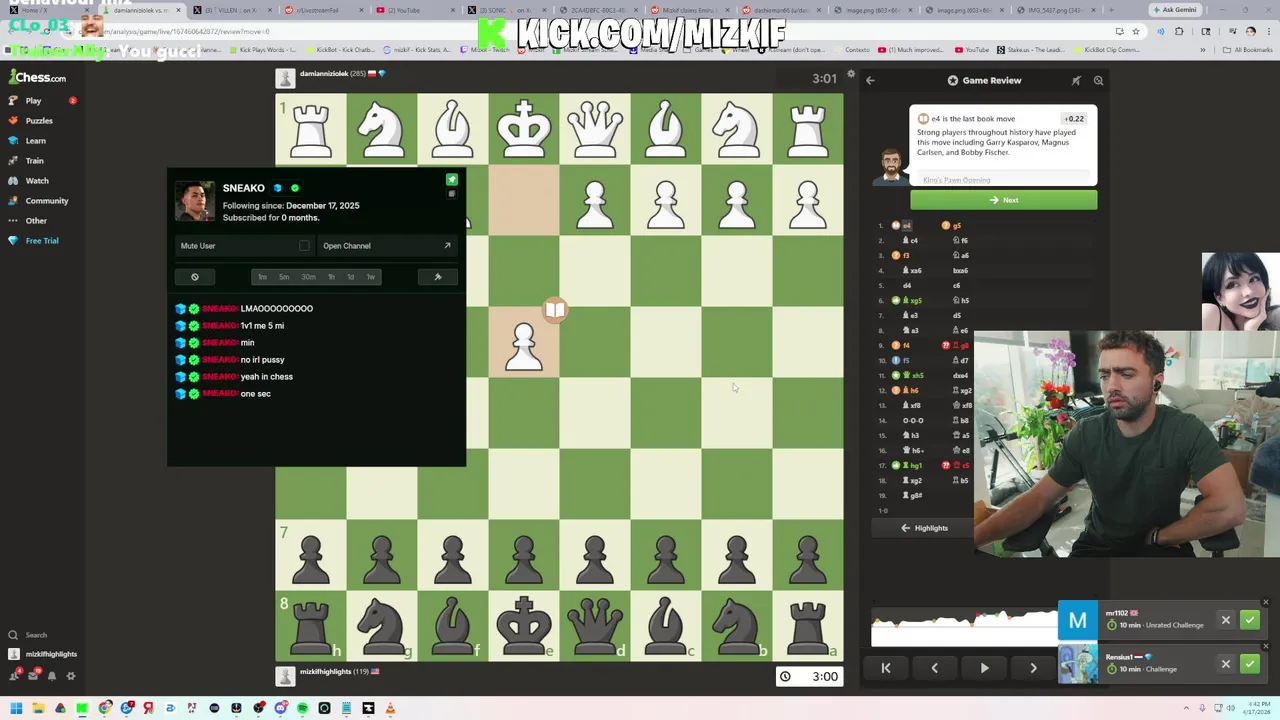1280x720 pixels.
Task: Click the green pin icon on user card
Action: click(451, 180)
